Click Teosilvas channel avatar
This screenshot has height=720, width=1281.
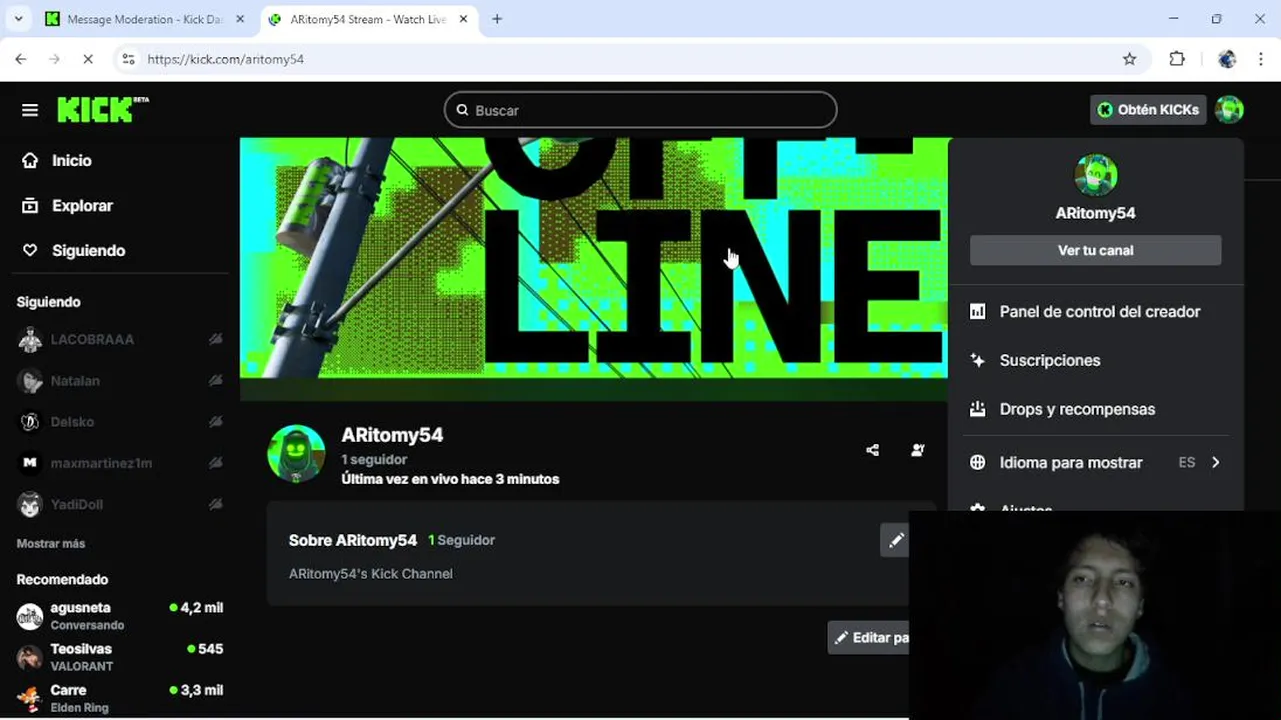pyautogui.click(x=30, y=657)
